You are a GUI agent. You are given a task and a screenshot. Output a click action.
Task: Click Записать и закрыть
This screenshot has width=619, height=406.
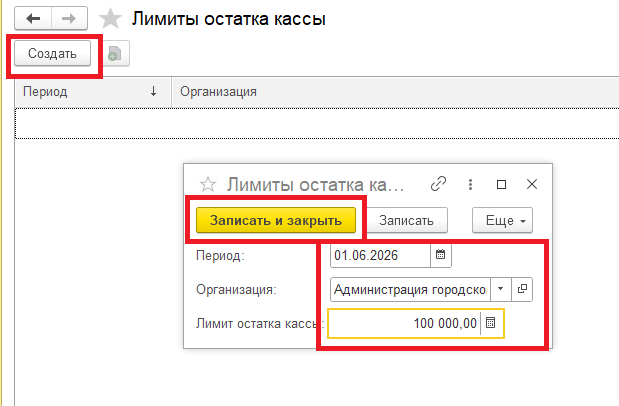coord(276,220)
